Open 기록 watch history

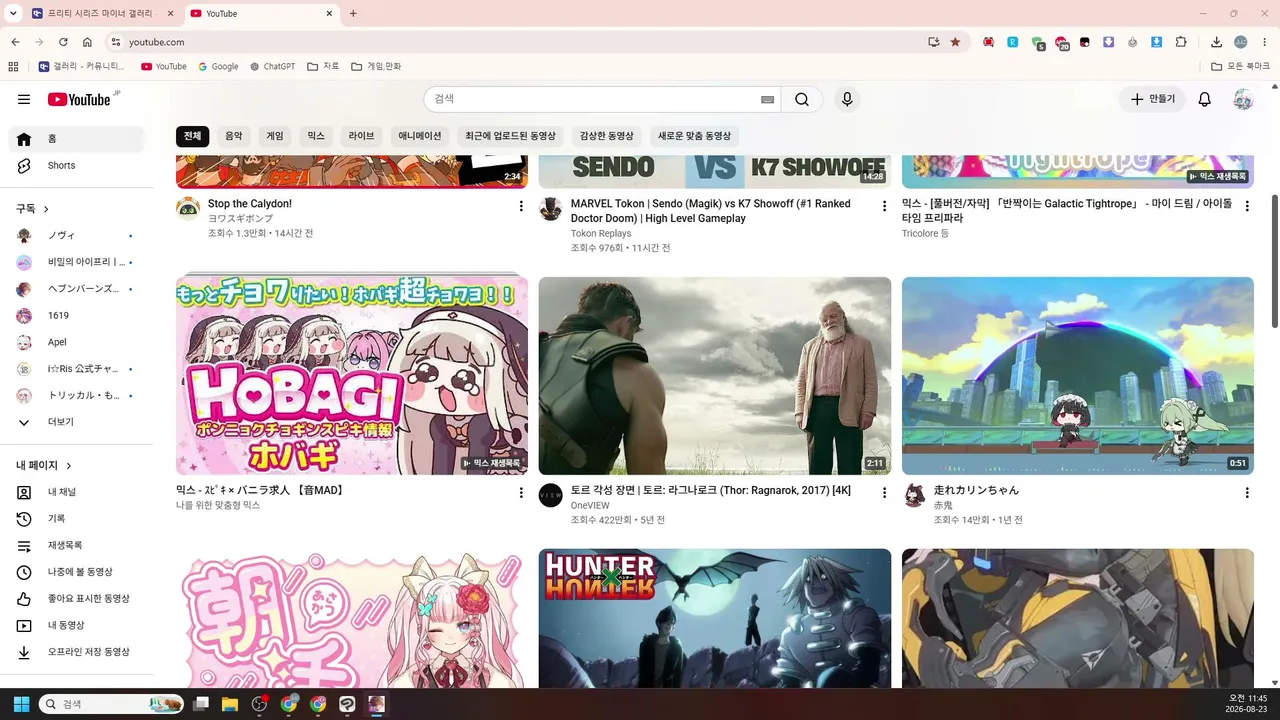pos(76,518)
